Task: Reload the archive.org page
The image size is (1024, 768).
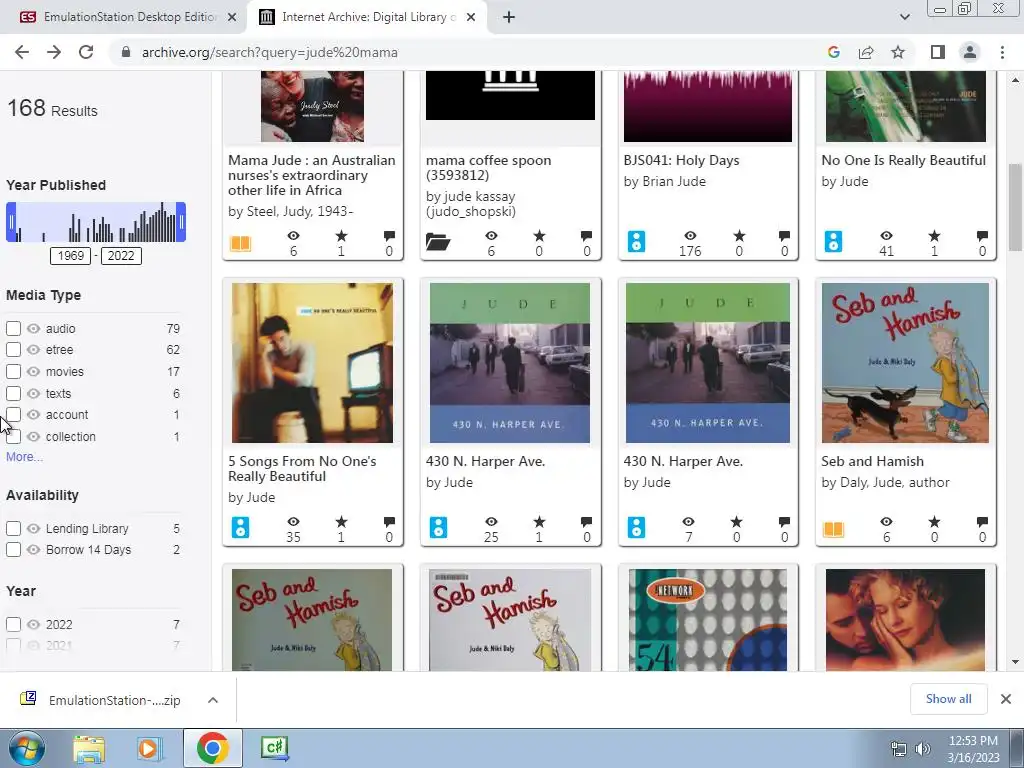Action: [x=86, y=52]
